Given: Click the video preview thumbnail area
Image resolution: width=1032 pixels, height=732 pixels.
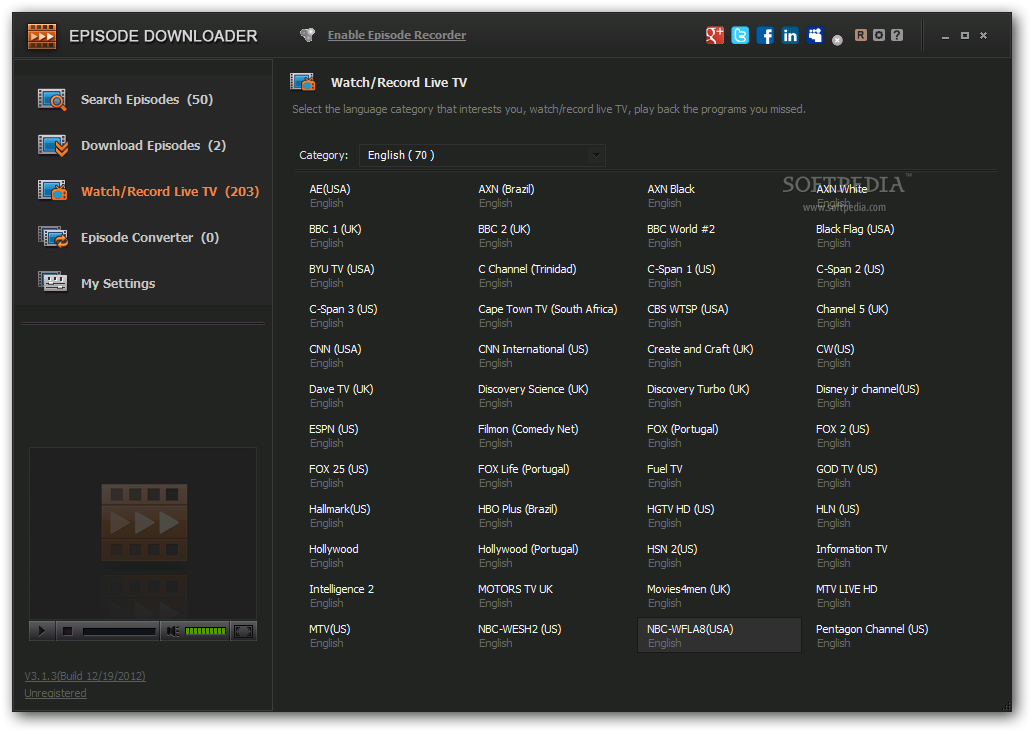Looking at the screenshot, I should click(x=143, y=533).
